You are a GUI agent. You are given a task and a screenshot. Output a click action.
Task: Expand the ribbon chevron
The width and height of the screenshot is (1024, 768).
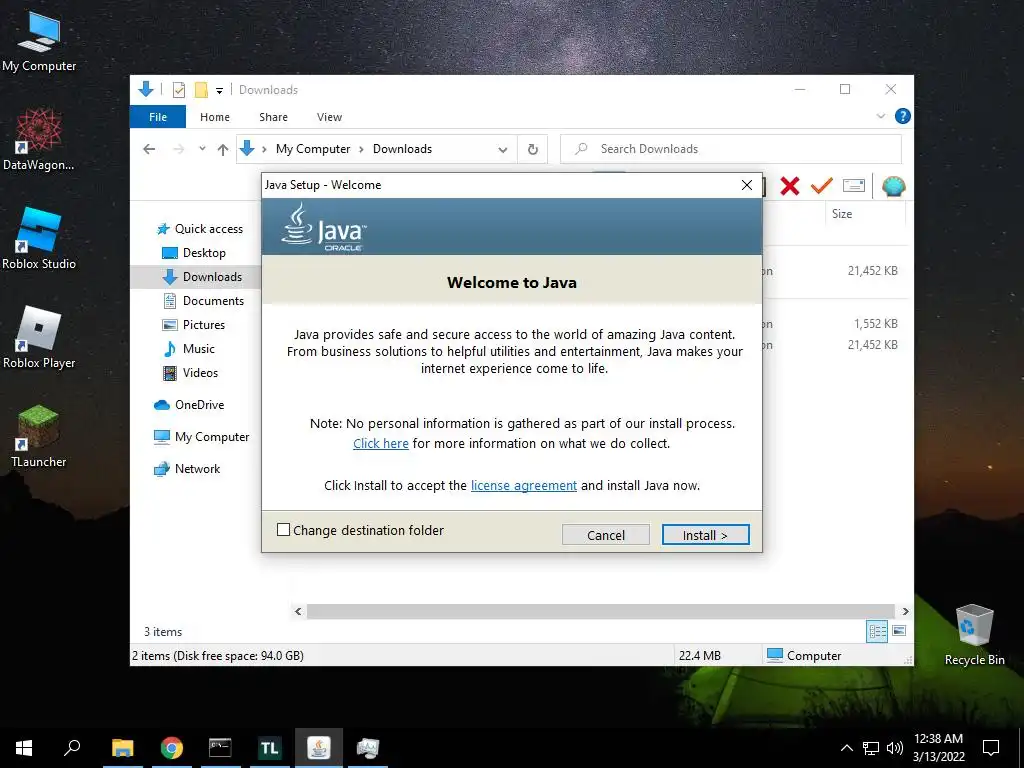tap(880, 116)
